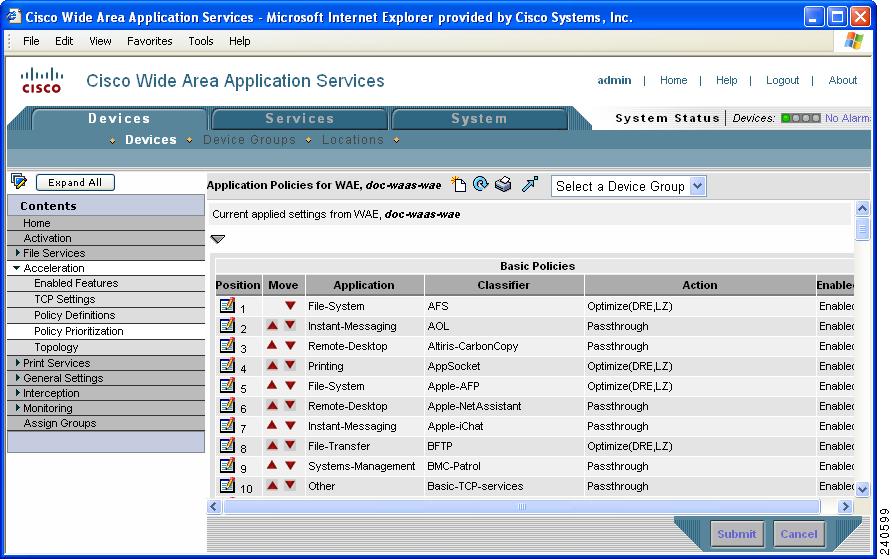The height and width of the screenshot is (559, 892).
Task: Collapse the Acceleration section
Action: (x=16, y=268)
